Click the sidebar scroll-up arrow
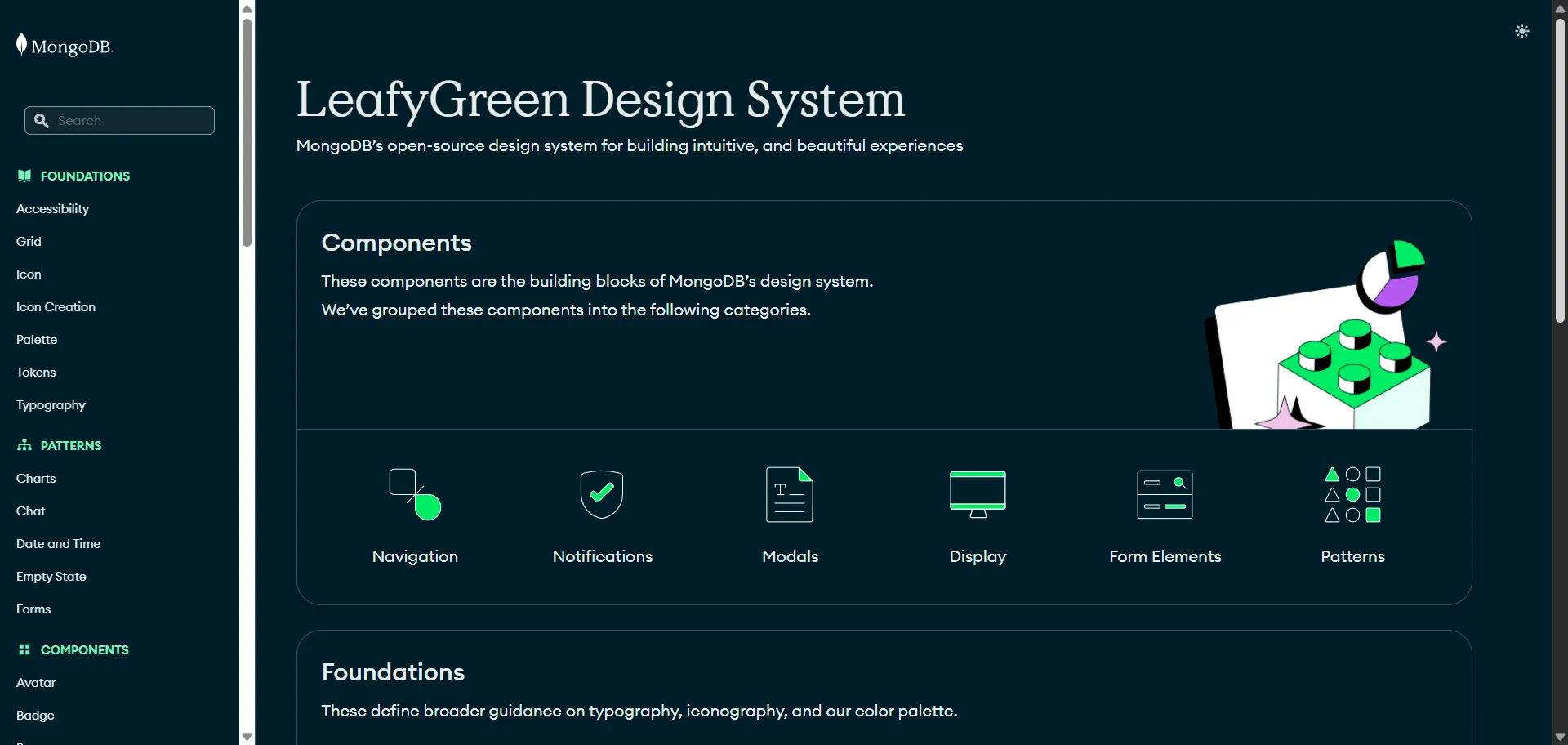This screenshot has height=745, width=1568. pos(247,8)
